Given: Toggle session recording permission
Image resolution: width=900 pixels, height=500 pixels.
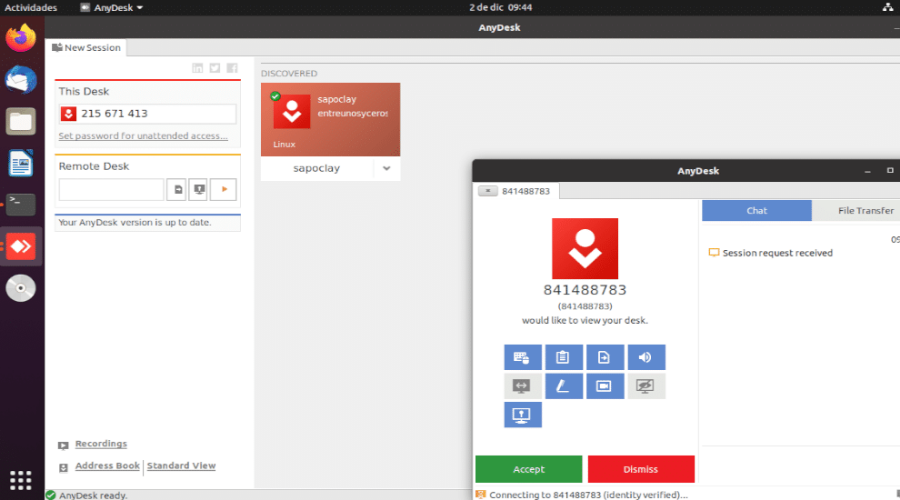Looking at the screenshot, I should pyautogui.click(x=605, y=386).
